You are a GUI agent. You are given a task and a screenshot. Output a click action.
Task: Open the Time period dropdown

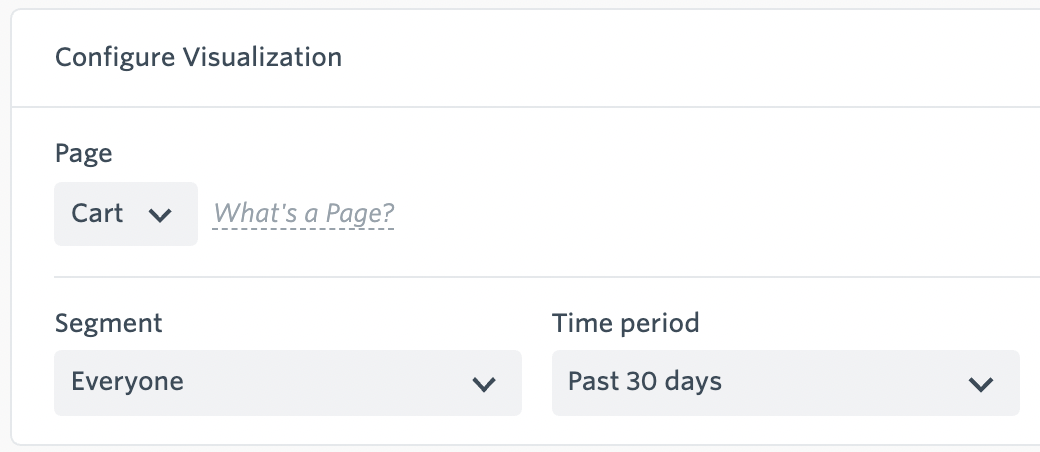tap(785, 382)
